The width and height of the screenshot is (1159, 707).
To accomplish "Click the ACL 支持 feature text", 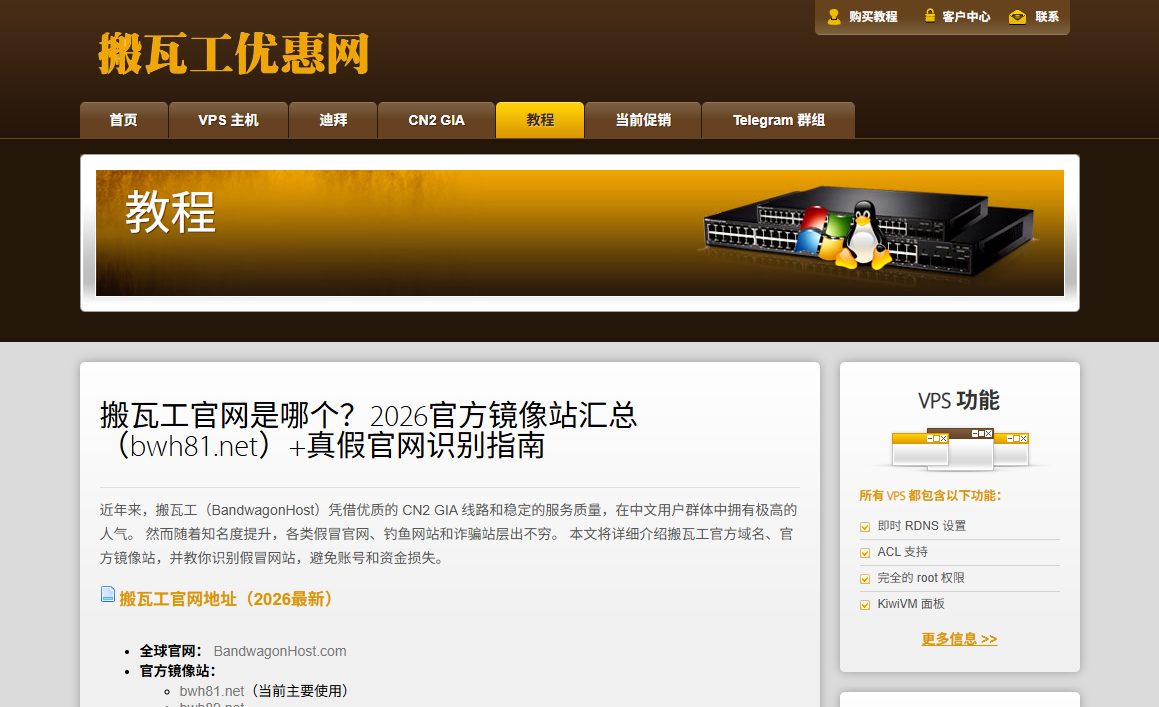I will point(903,552).
